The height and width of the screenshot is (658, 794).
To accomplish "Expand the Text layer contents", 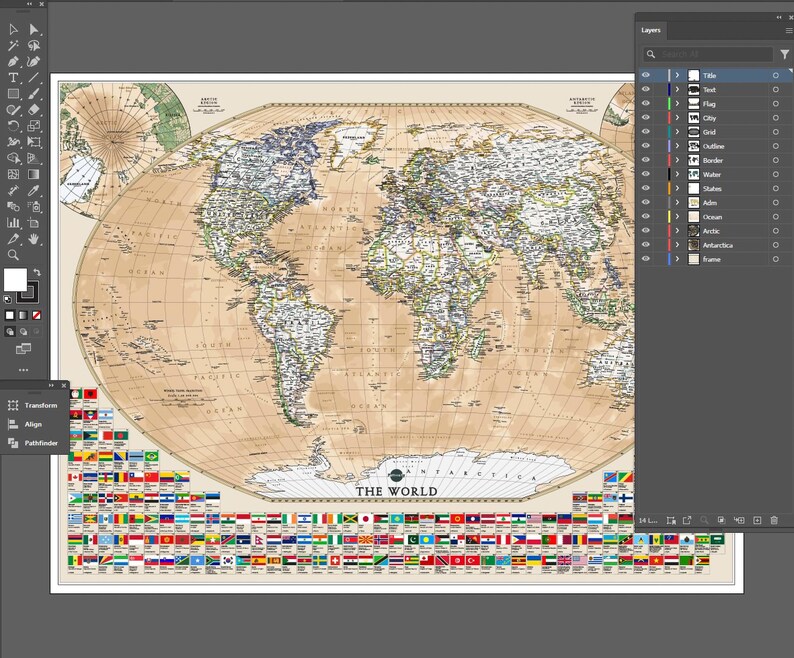I will point(677,89).
